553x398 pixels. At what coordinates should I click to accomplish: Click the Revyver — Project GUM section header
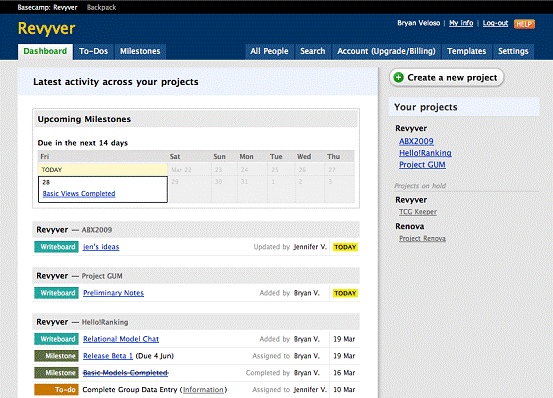196,276
